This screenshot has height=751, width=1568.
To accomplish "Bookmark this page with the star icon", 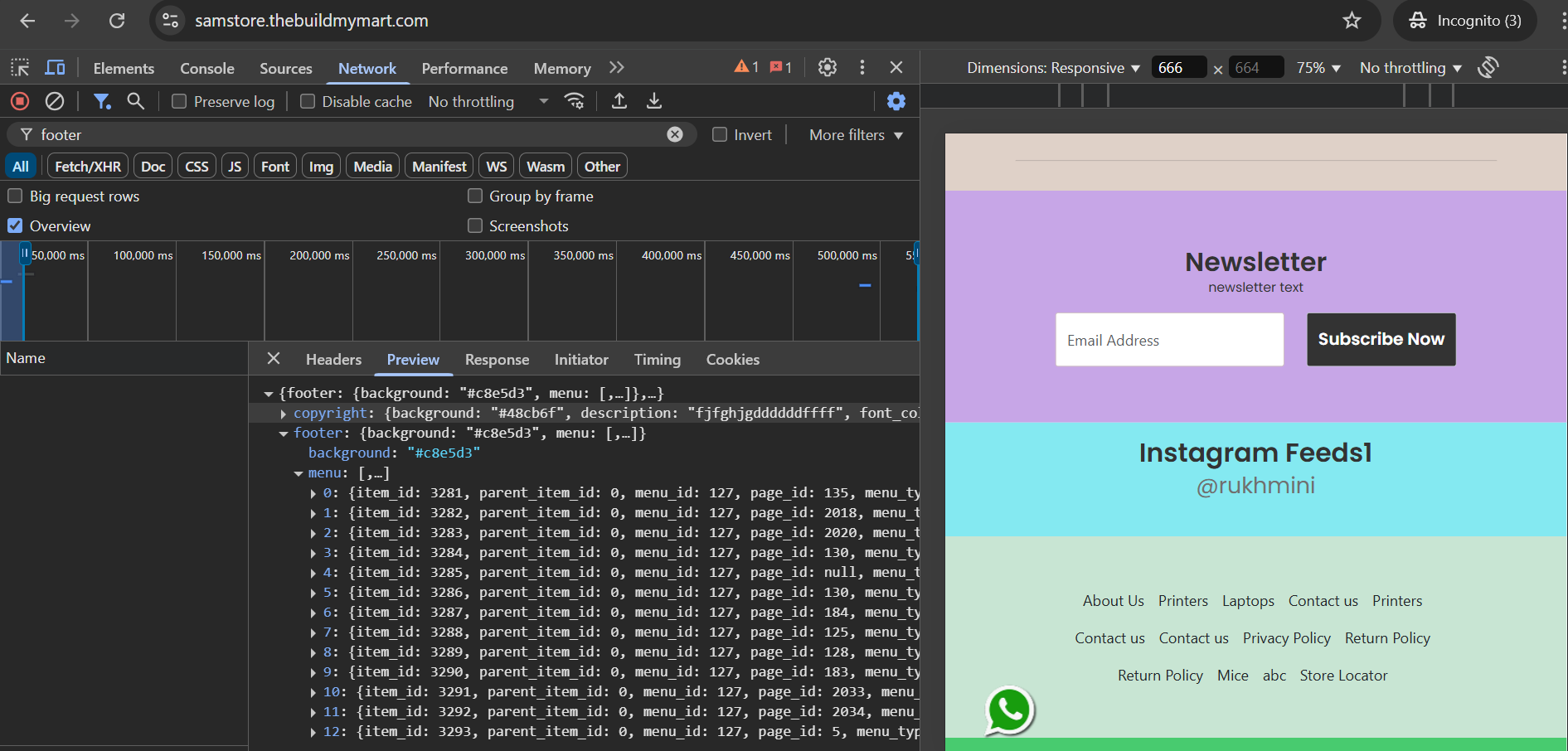I will click(x=1352, y=21).
